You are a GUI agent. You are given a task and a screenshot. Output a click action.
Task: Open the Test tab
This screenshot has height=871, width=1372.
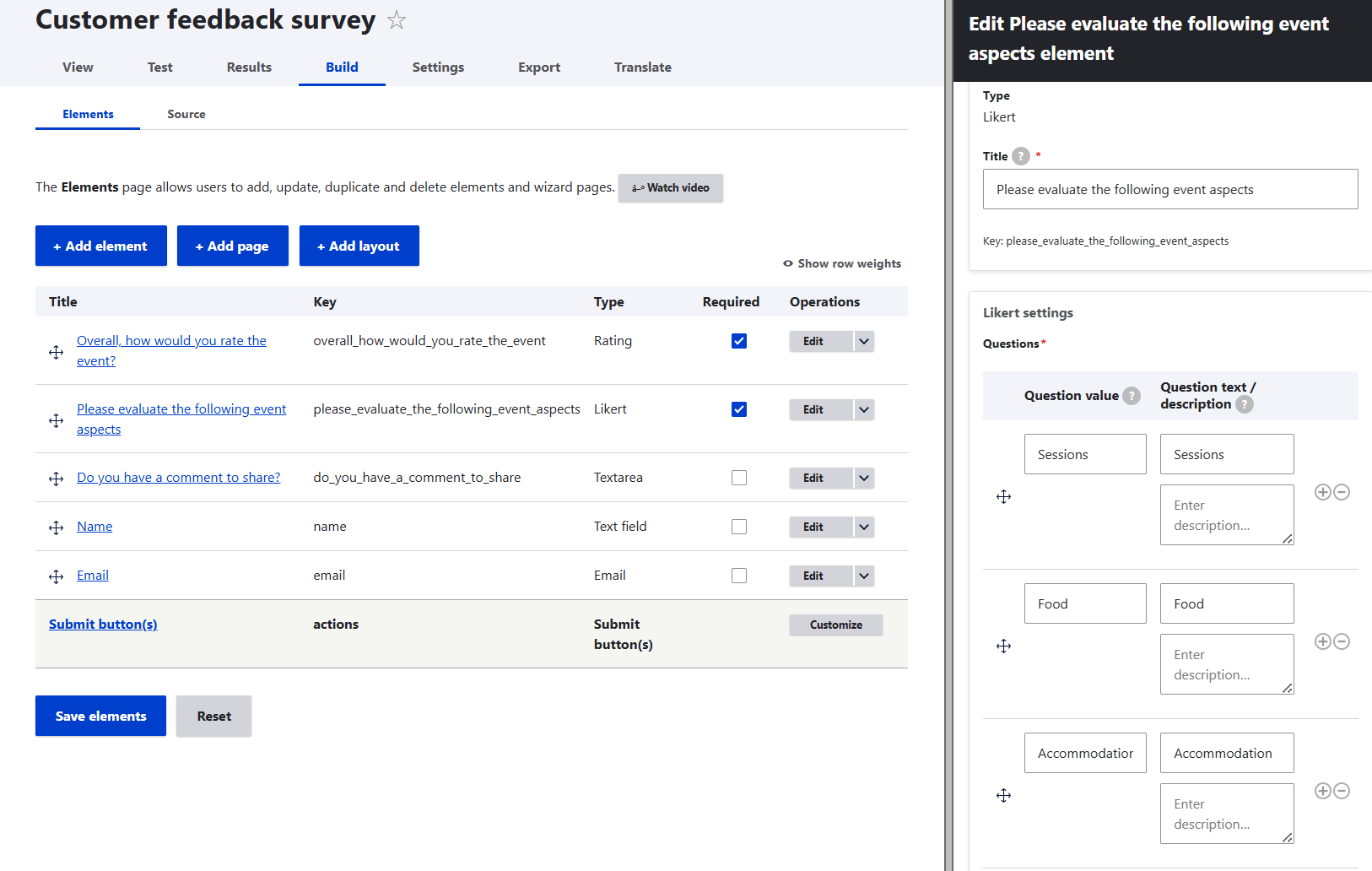[159, 68]
